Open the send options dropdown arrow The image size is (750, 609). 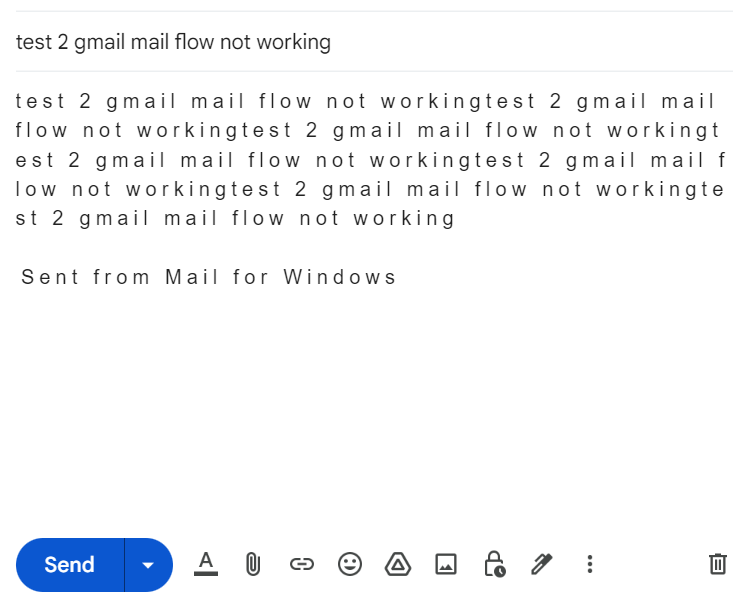click(x=149, y=565)
